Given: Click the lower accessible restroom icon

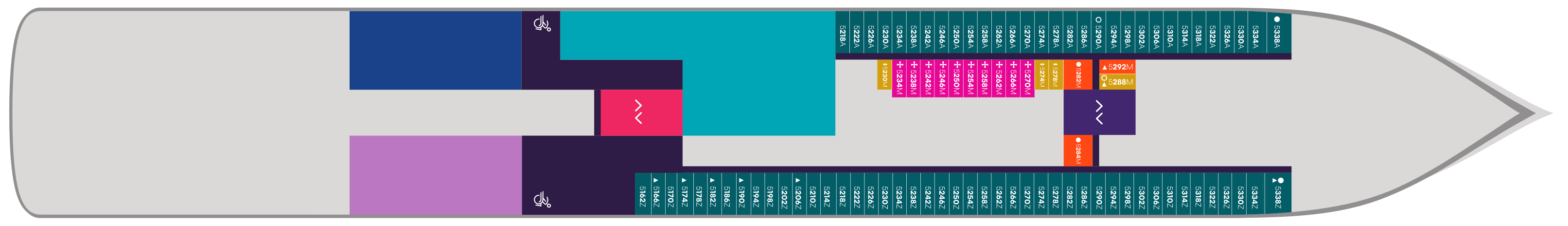Looking at the screenshot, I should (x=542, y=200).
